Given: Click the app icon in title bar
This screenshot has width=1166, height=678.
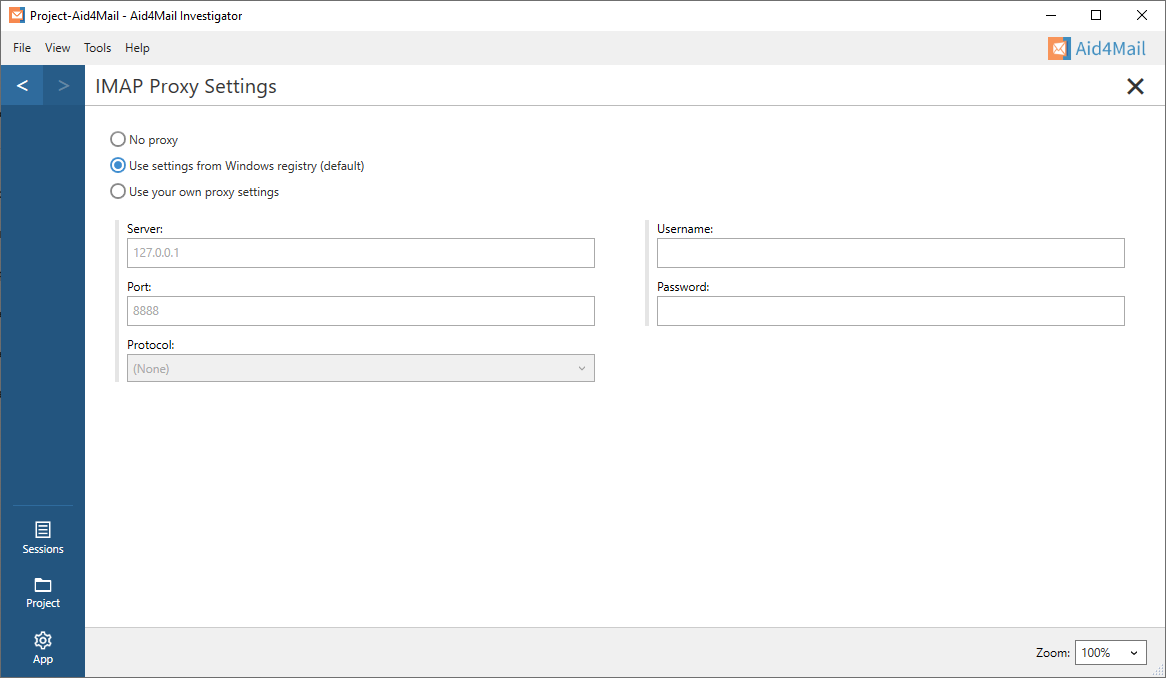Looking at the screenshot, I should point(16,15).
